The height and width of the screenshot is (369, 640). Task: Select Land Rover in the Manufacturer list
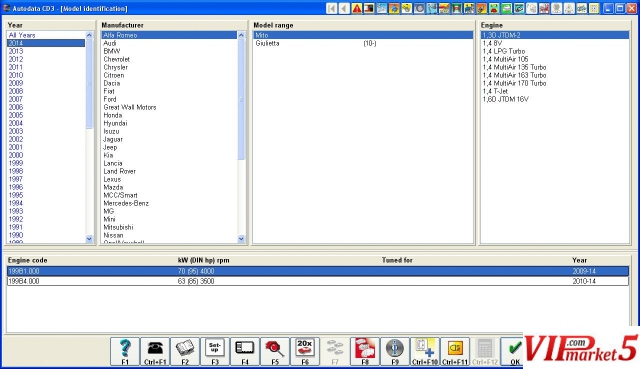(x=169, y=171)
